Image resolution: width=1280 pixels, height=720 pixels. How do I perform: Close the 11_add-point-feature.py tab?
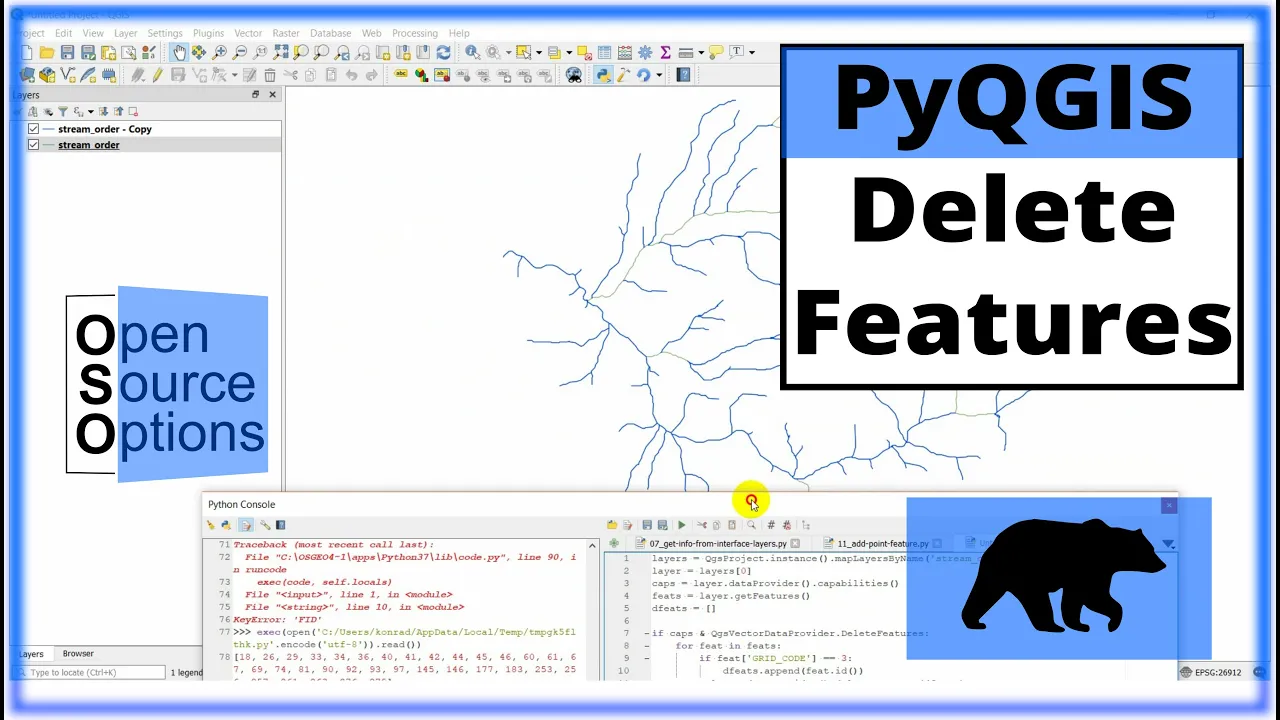(x=937, y=543)
